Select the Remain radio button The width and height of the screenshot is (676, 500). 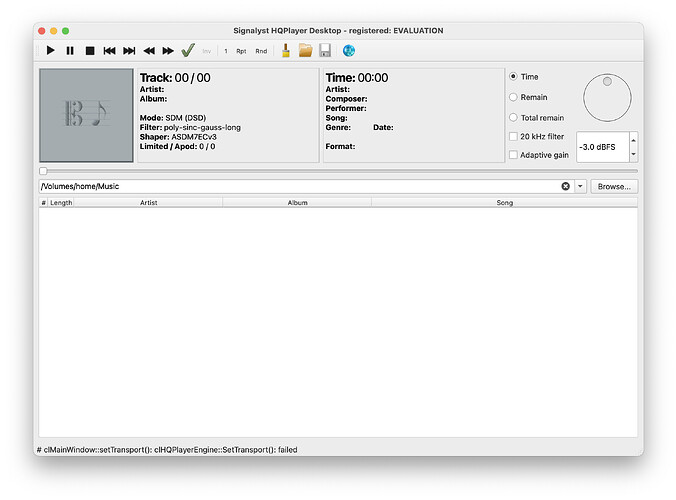pos(513,97)
